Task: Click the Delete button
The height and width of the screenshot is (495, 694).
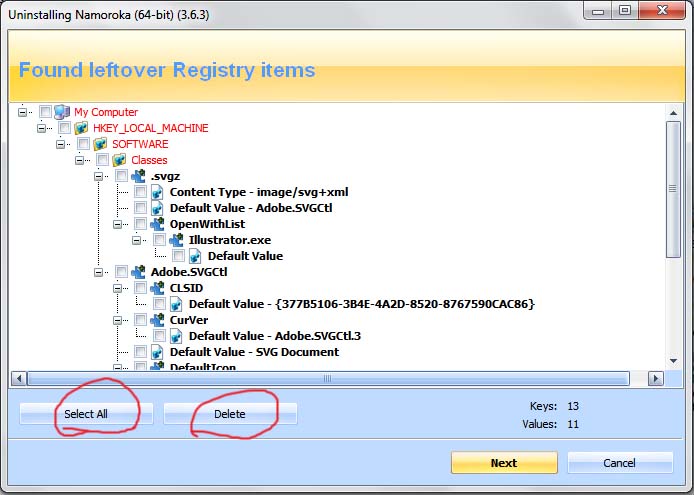Action: [230, 414]
